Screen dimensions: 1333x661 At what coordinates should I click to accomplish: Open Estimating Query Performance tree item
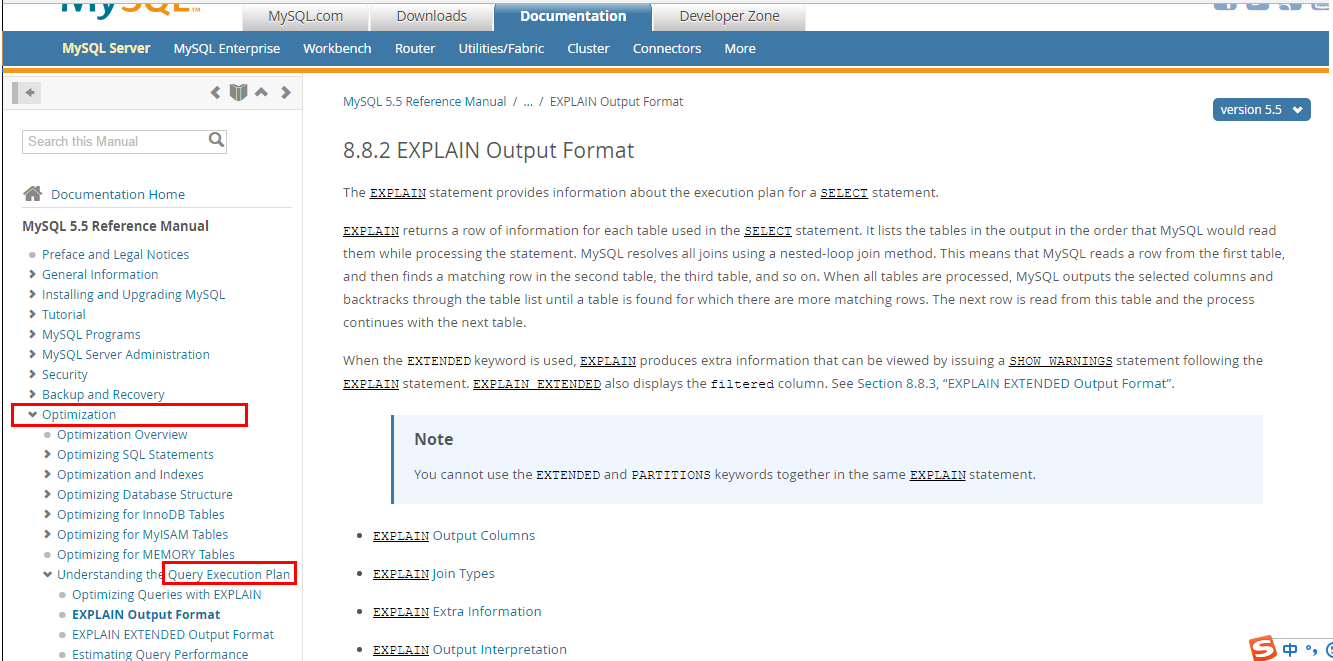(x=160, y=654)
